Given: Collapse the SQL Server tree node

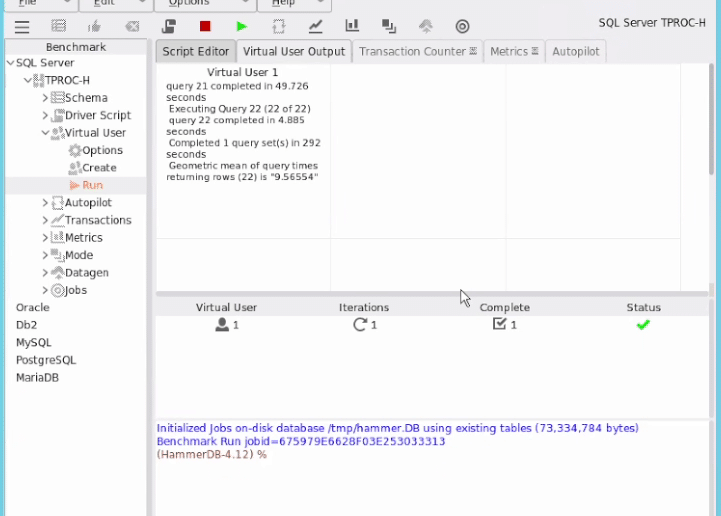Looking at the screenshot, I should 11,63.
